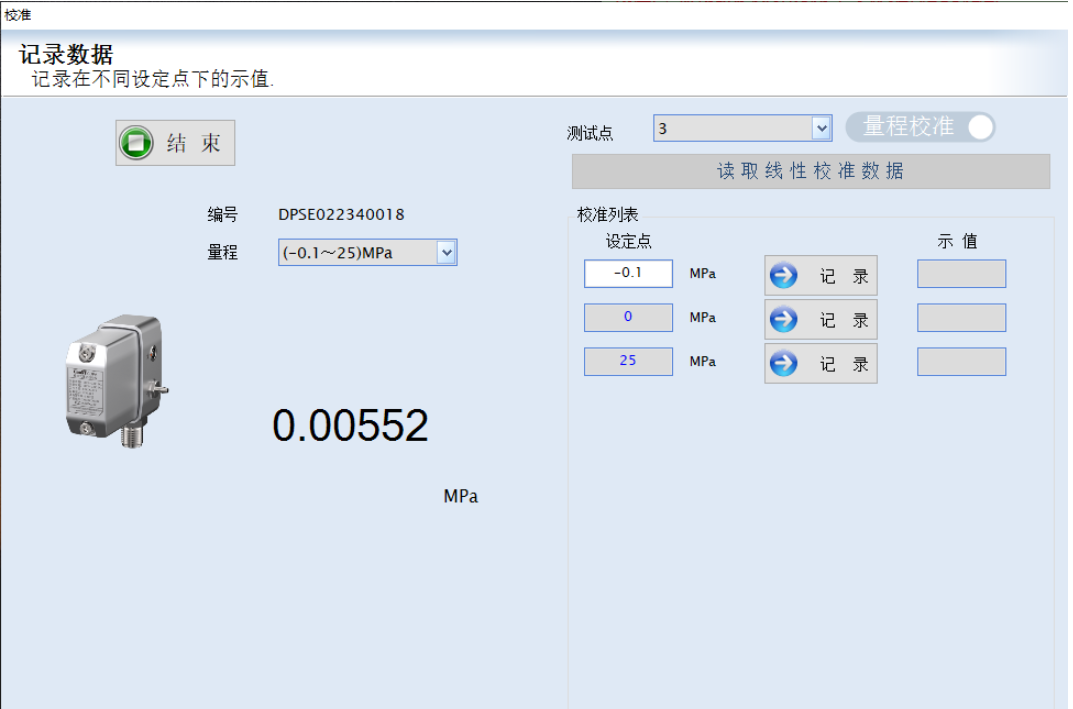Click the green stop icon on 结束 button
Viewport: 1073px width, 709px height.
[136, 143]
